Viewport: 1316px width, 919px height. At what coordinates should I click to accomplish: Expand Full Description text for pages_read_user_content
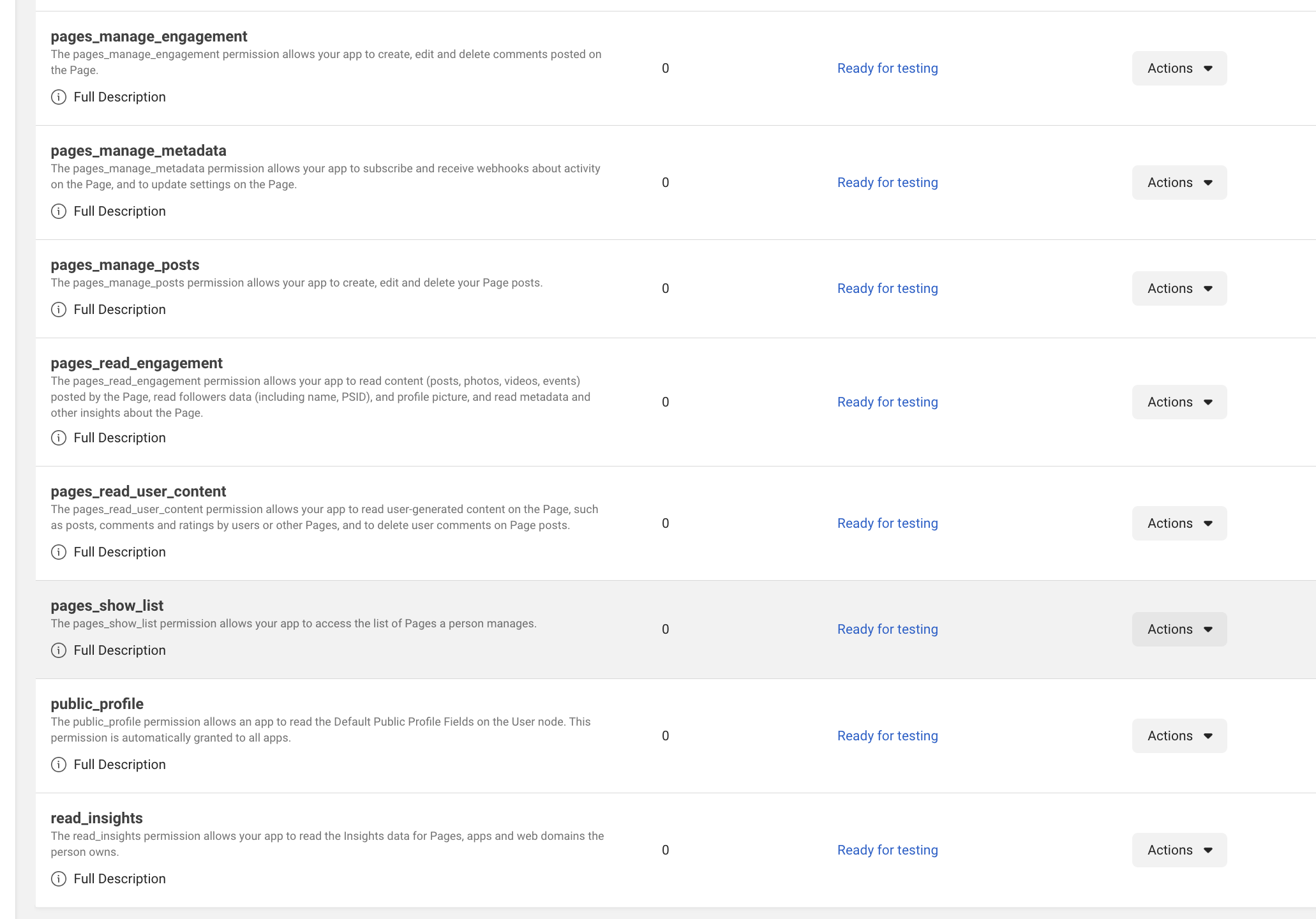pos(119,552)
